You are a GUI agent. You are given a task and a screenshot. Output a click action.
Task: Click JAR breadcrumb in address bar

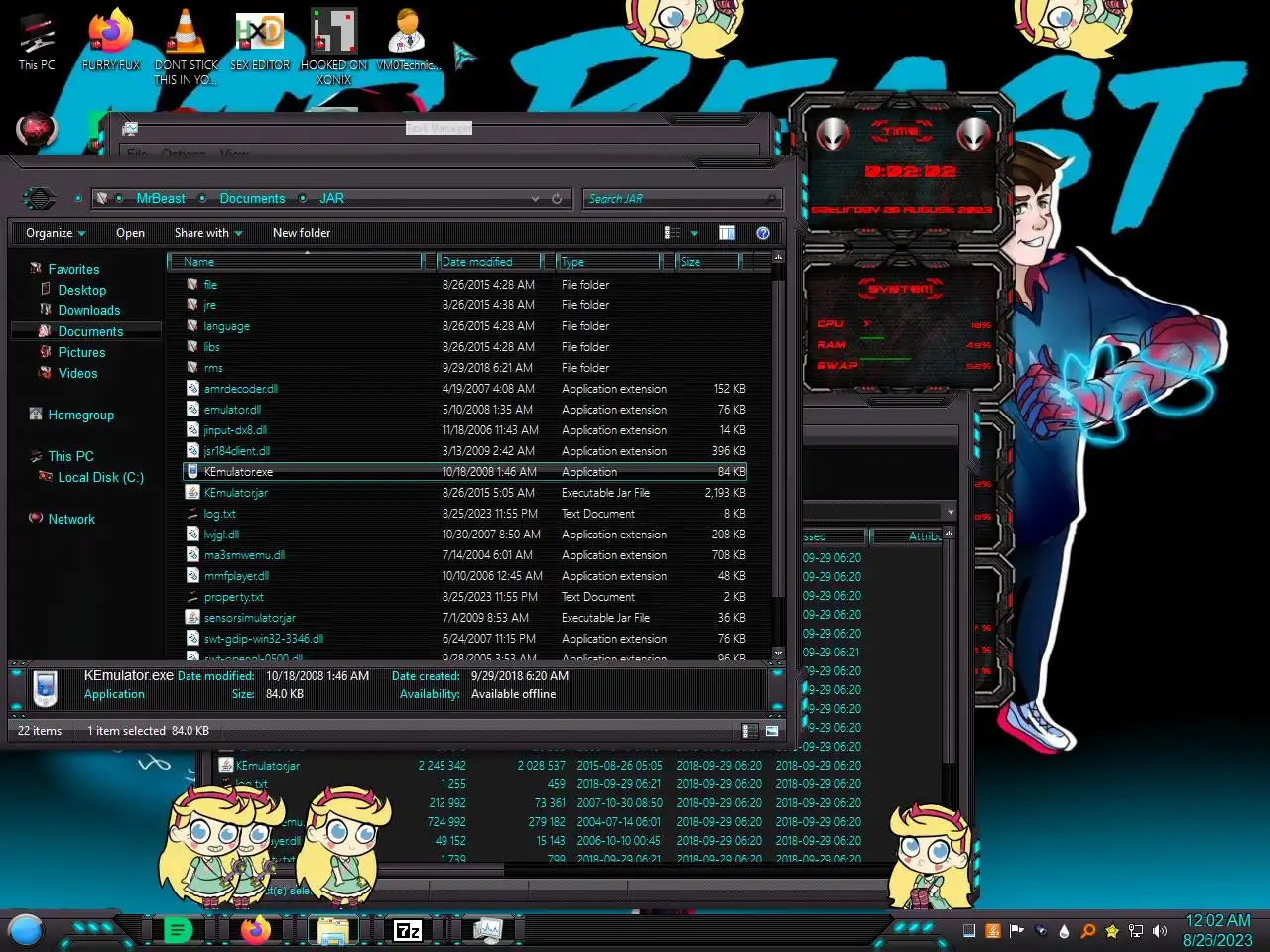click(x=331, y=199)
